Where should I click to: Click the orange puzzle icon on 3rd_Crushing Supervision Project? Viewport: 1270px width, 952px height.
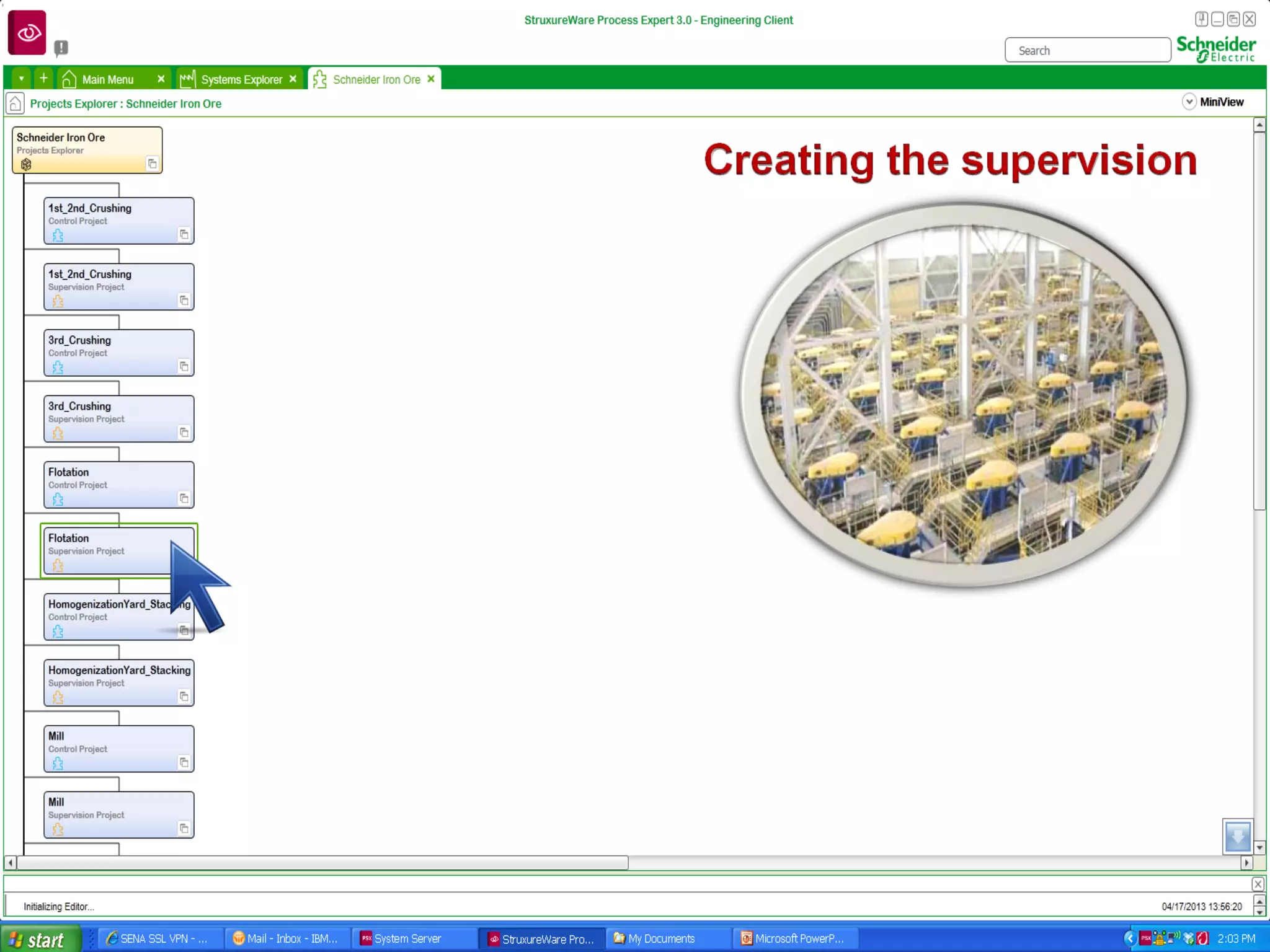point(58,433)
